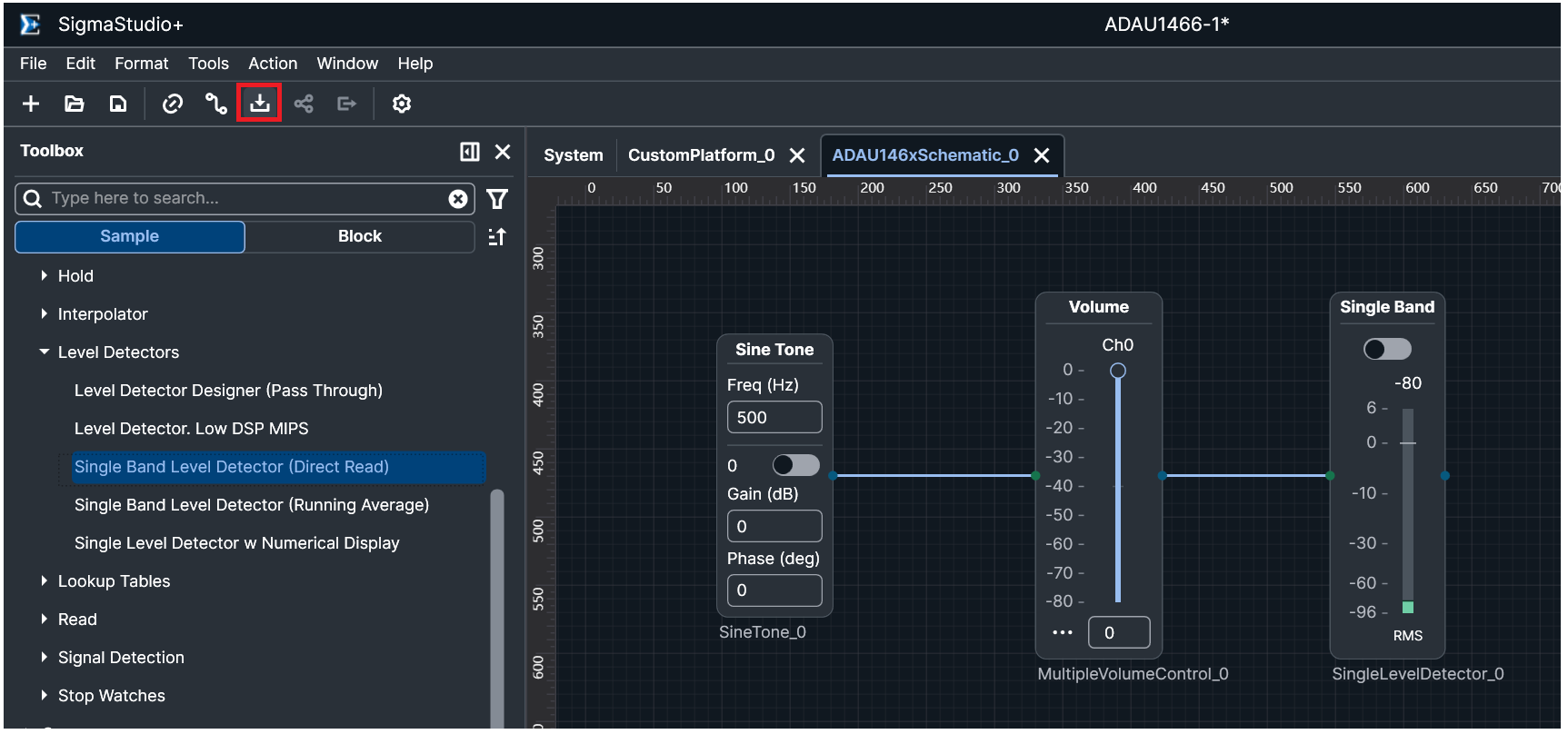Toggle the Single Band detector switch
The width and height of the screenshot is (1568, 734).
click(1388, 349)
